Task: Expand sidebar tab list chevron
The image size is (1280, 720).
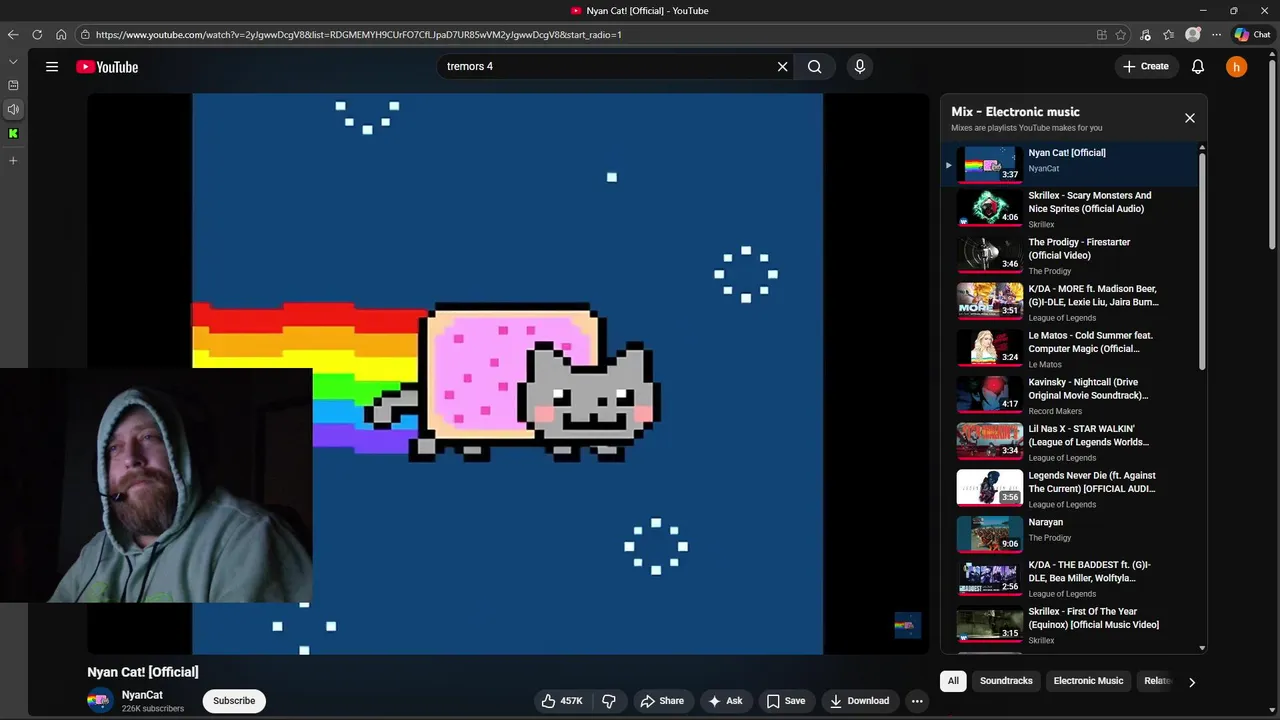Action: click(13, 62)
